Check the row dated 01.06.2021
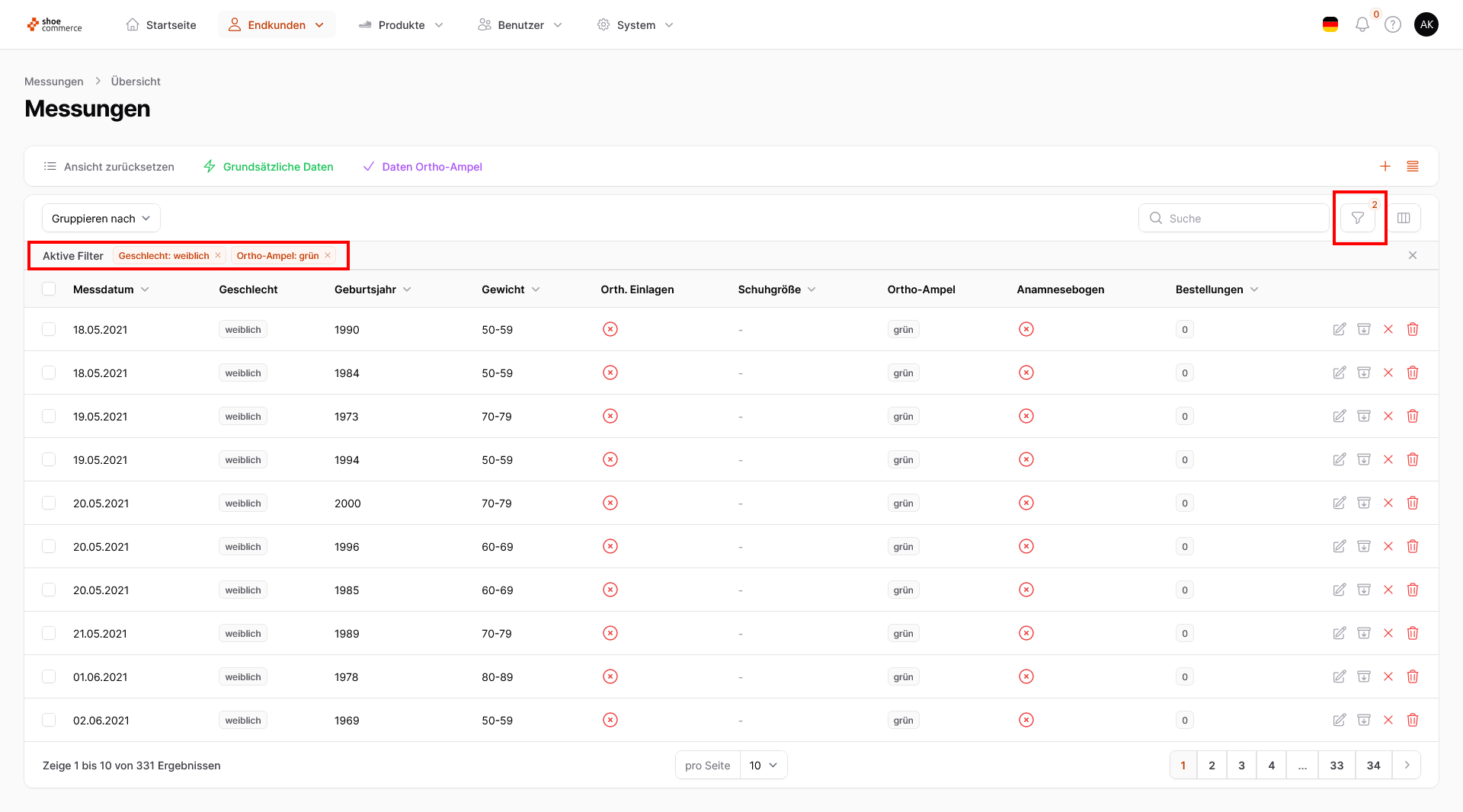This screenshot has height=812, width=1463. (49, 677)
